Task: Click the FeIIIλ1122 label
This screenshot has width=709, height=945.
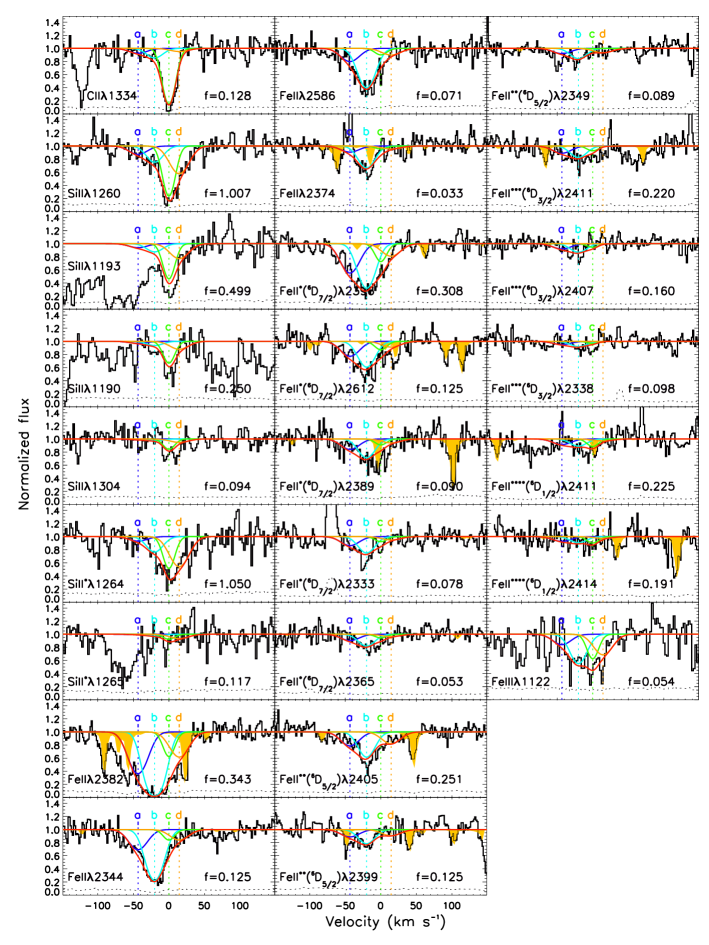Action: pos(523,681)
